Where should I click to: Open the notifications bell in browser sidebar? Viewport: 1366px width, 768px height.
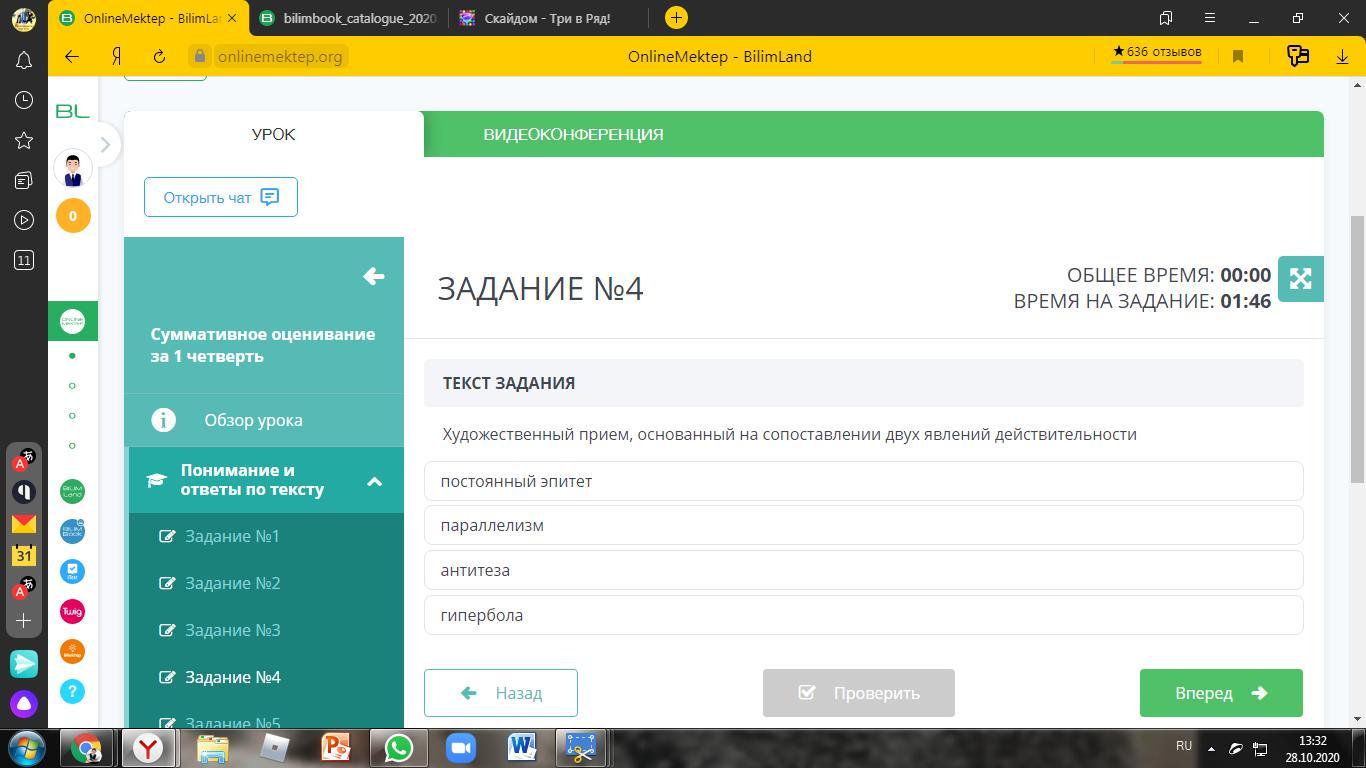24,60
